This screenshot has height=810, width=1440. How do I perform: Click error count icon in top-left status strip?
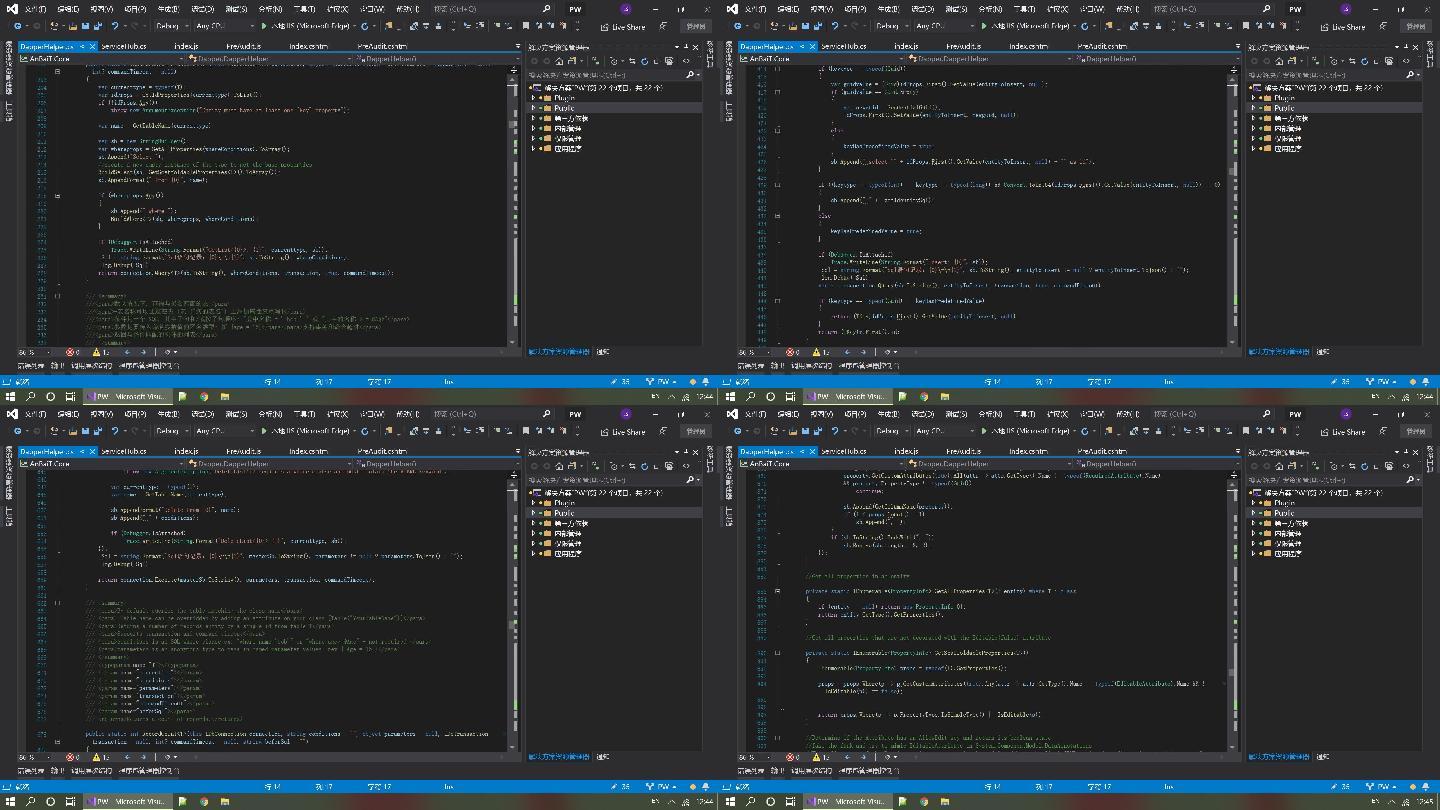pos(70,352)
